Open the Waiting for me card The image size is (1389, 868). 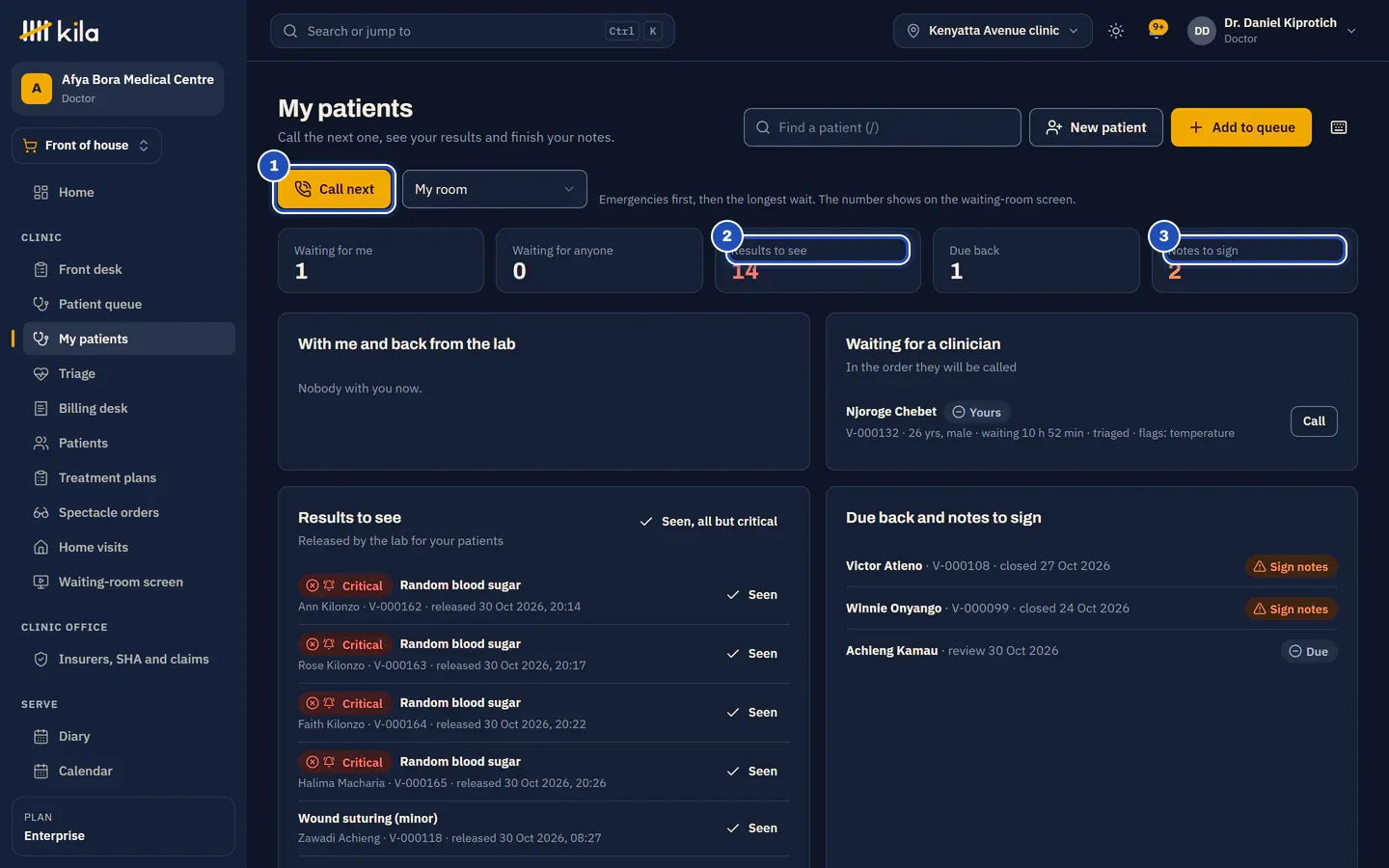pyautogui.click(x=381, y=260)
